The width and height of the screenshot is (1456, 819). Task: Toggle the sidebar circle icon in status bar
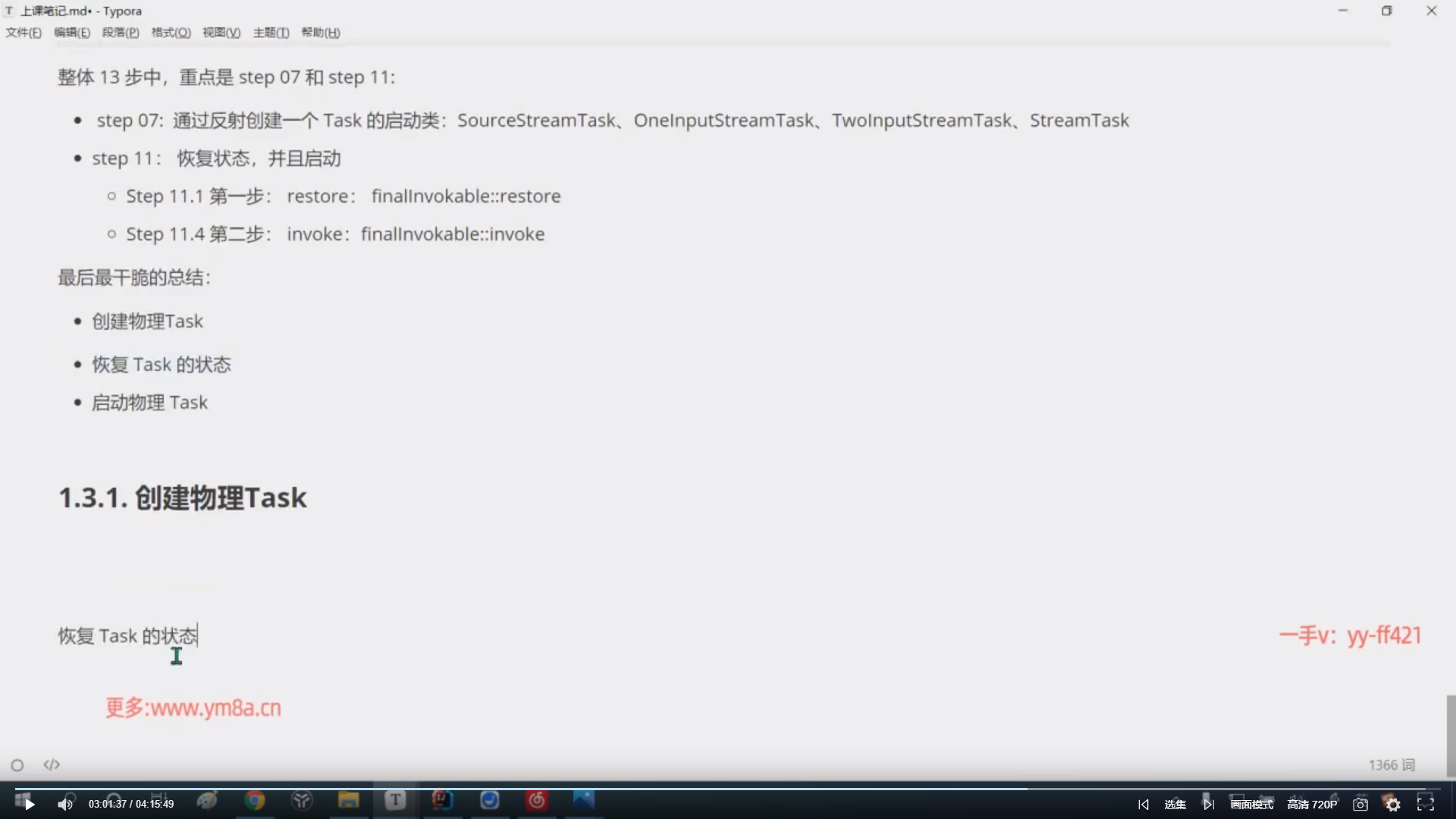point(17,765)
